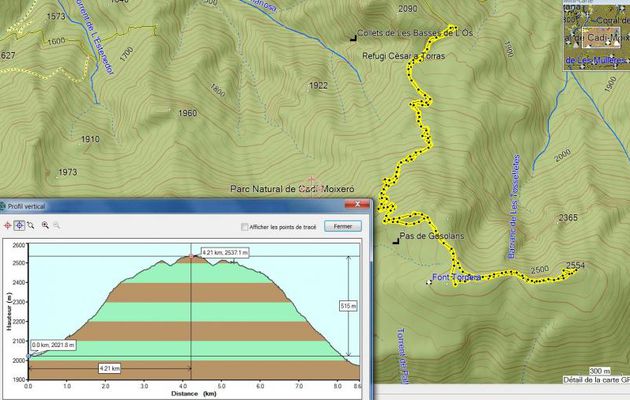Image resolution: width=630 pixels, height=400 pixels.
Task: Click the 515 m elevation gain label
Action: tap(348, 306)
